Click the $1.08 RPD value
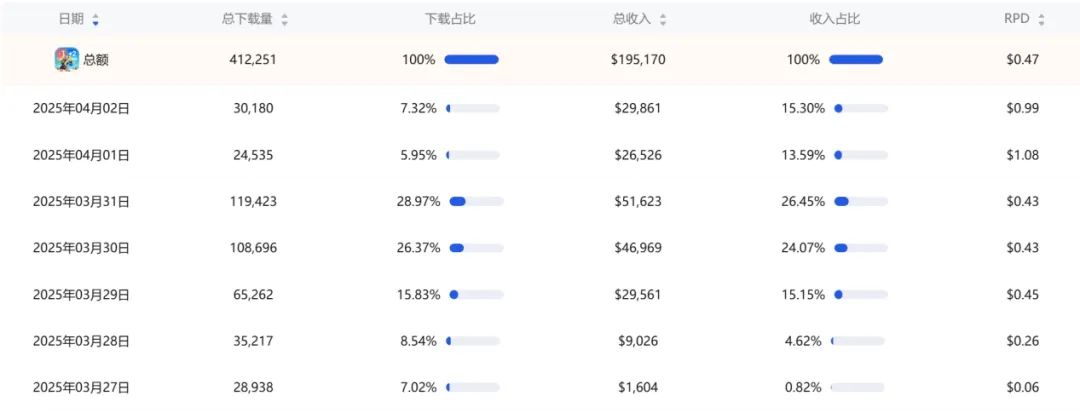The image size is (1080, 413). [x=1022, y=155]
